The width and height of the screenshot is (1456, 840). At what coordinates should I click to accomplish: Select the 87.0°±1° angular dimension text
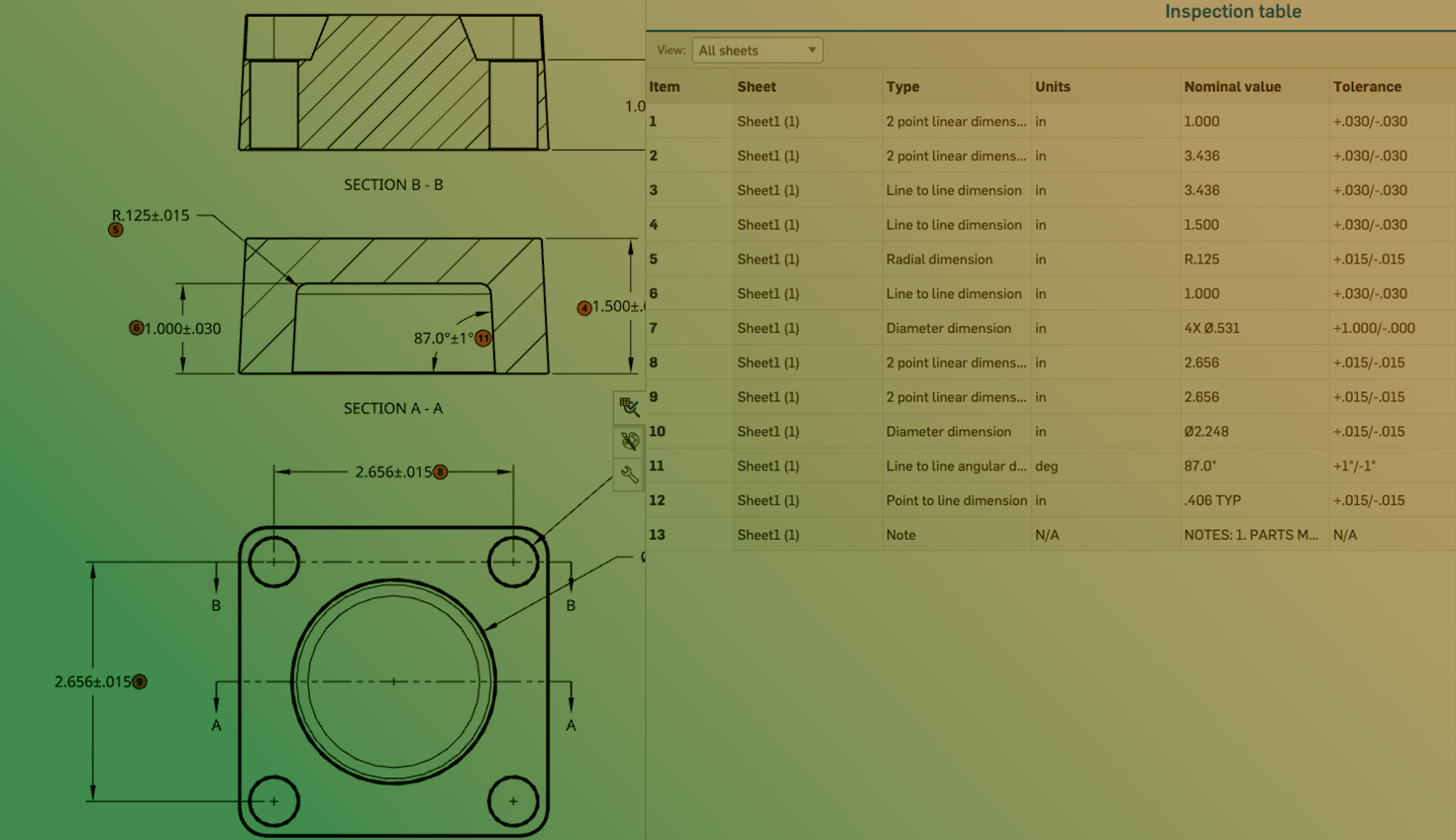[x=444, y=338]
